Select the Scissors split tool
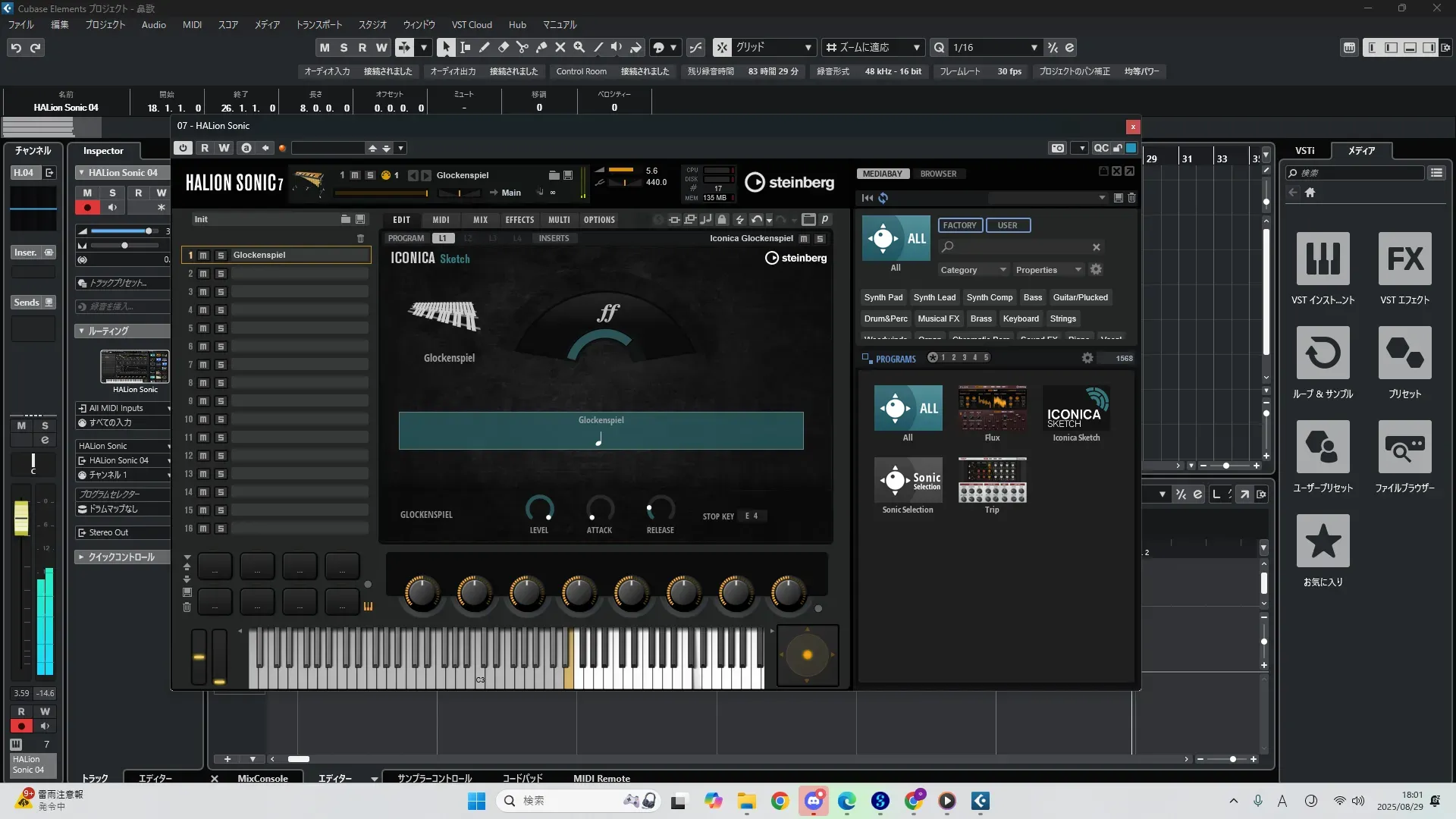Viewport: 1456px width, 819px height. click(x=522, y=47)
